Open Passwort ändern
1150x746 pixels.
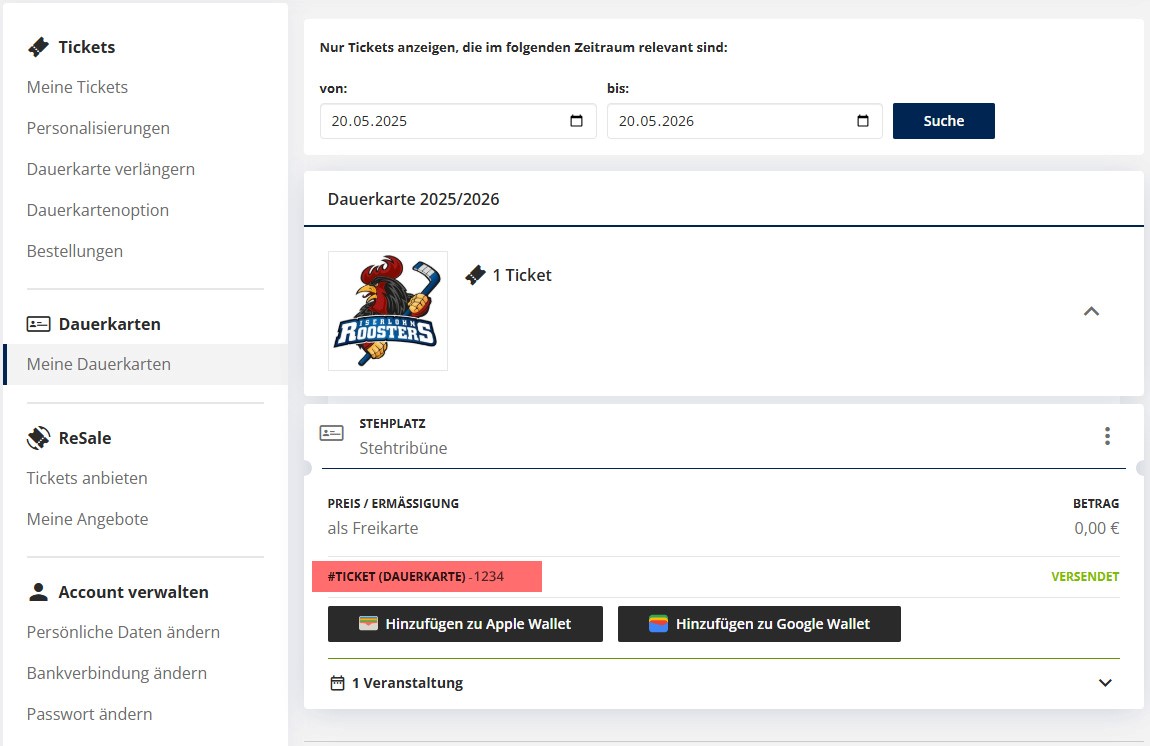point(89,714)
